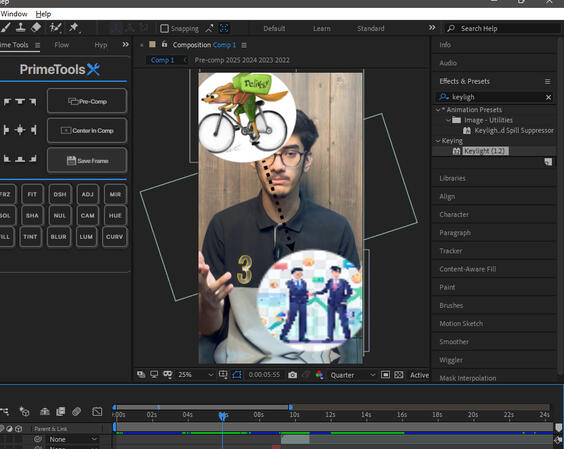Image resolution: width=564 pixels, height=449 pixels.
Task: Open the Help menu
Action: coord(43,14)
